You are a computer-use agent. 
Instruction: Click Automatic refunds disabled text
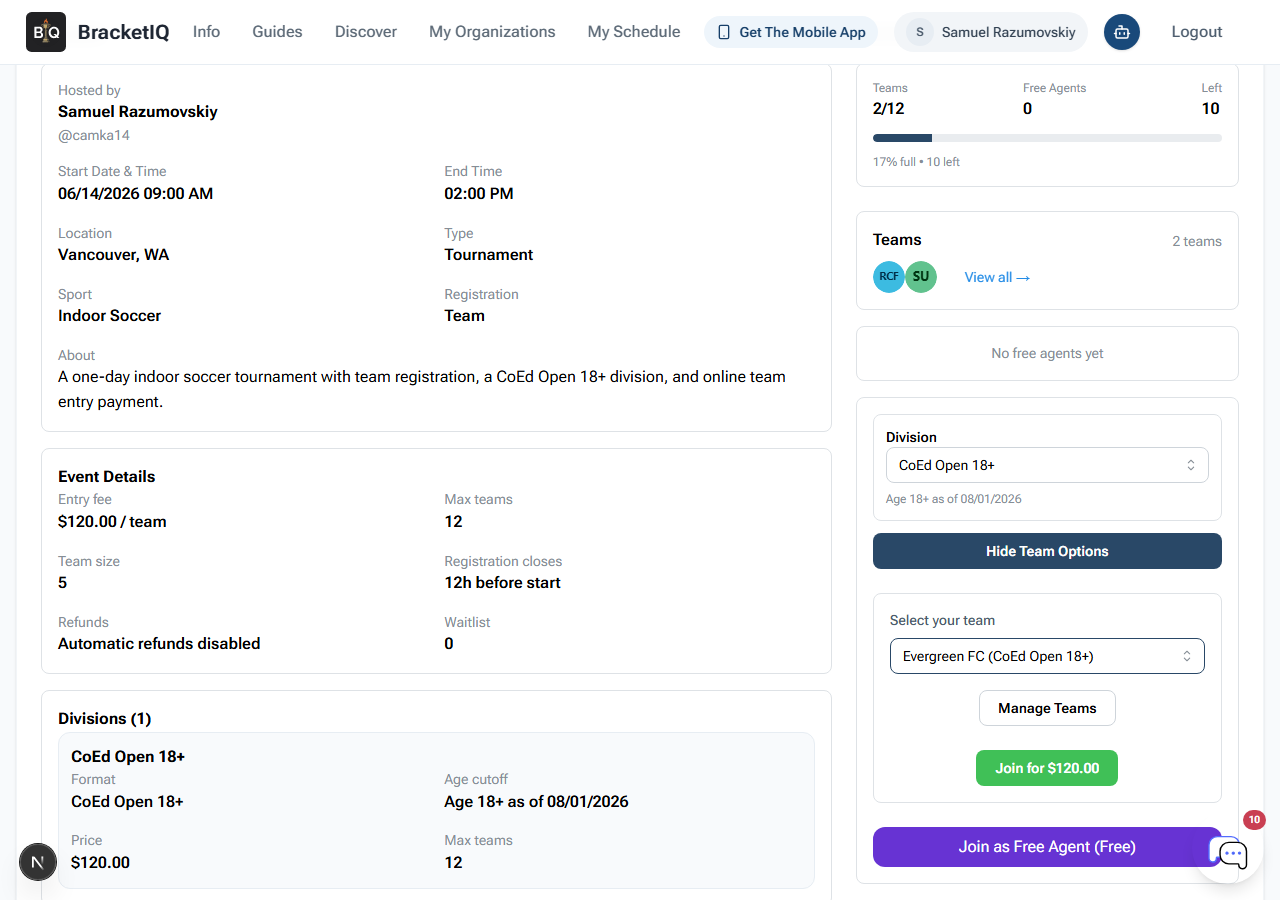point(159,644)
